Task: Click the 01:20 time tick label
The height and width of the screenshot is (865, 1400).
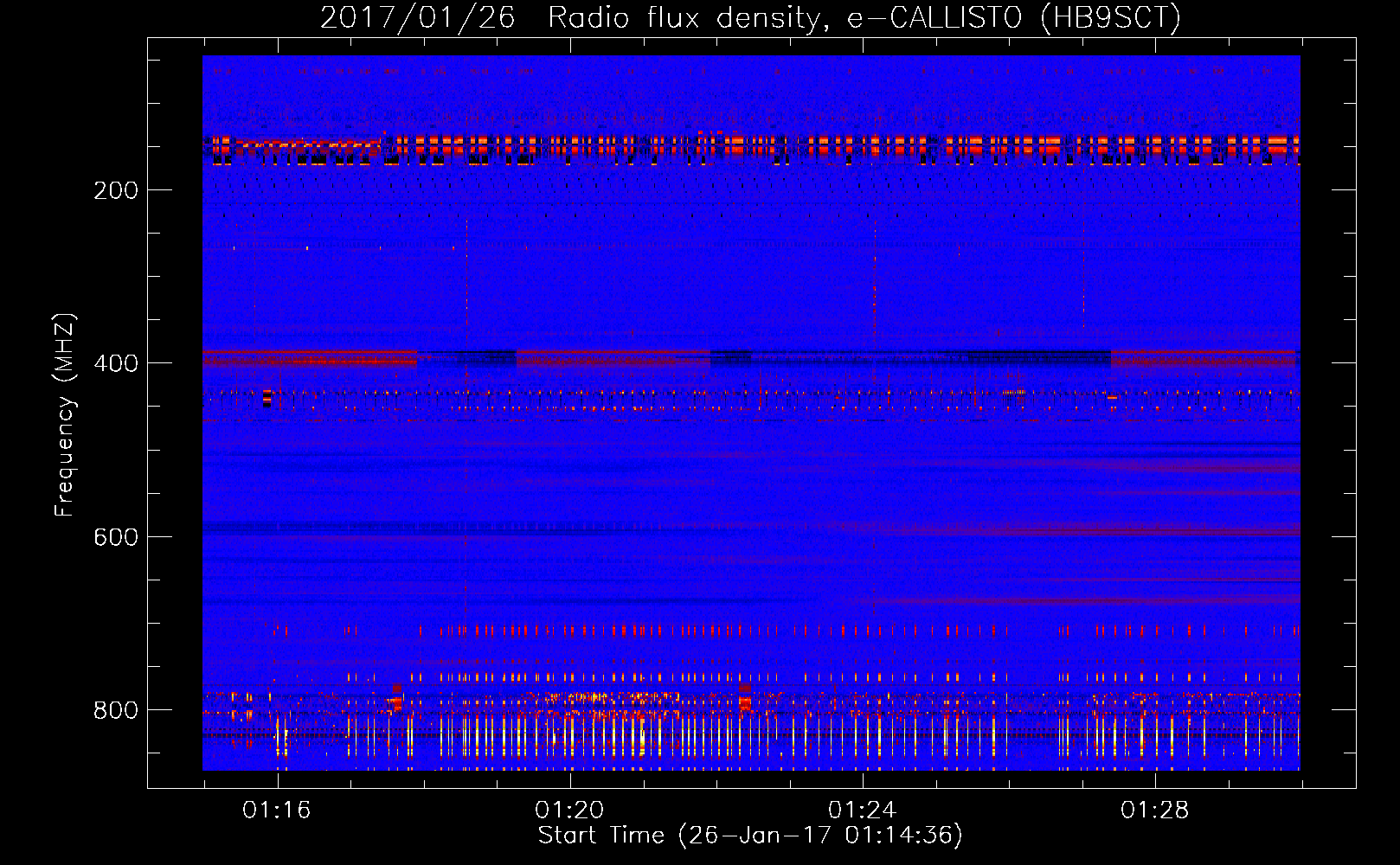Action: (569, 811)
